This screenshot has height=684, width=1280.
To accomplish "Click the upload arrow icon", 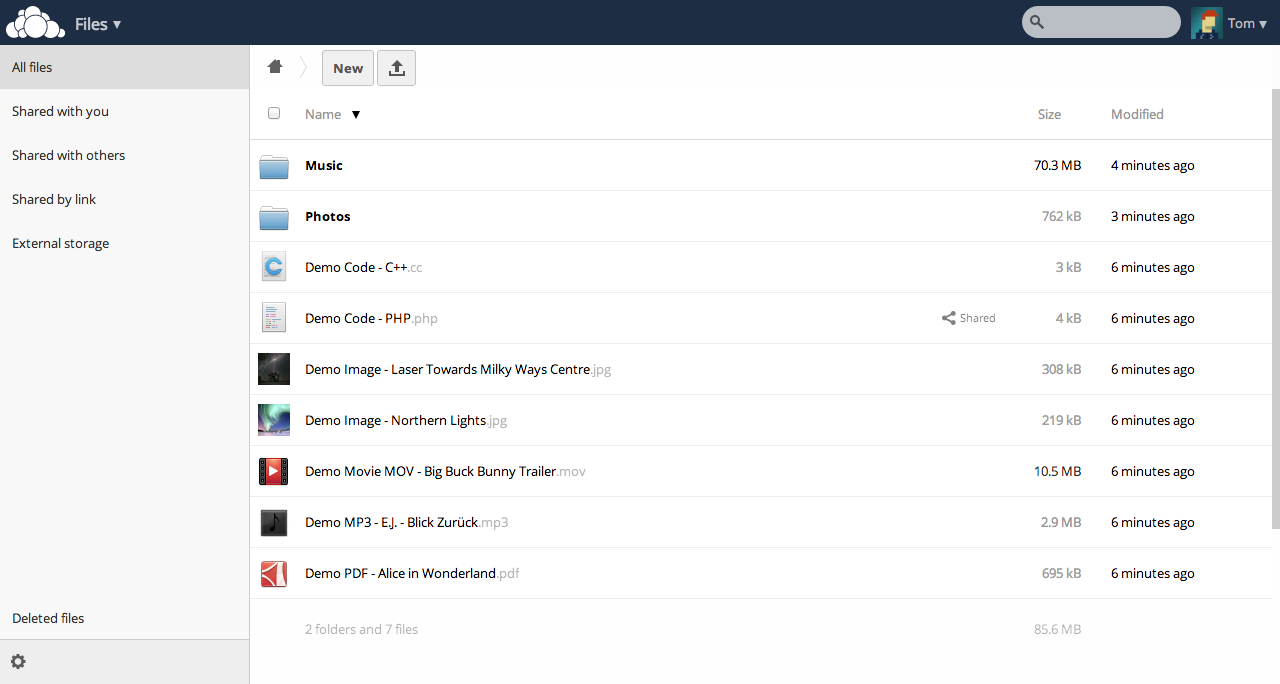I will pyautogui.click(x=397, y=68).
